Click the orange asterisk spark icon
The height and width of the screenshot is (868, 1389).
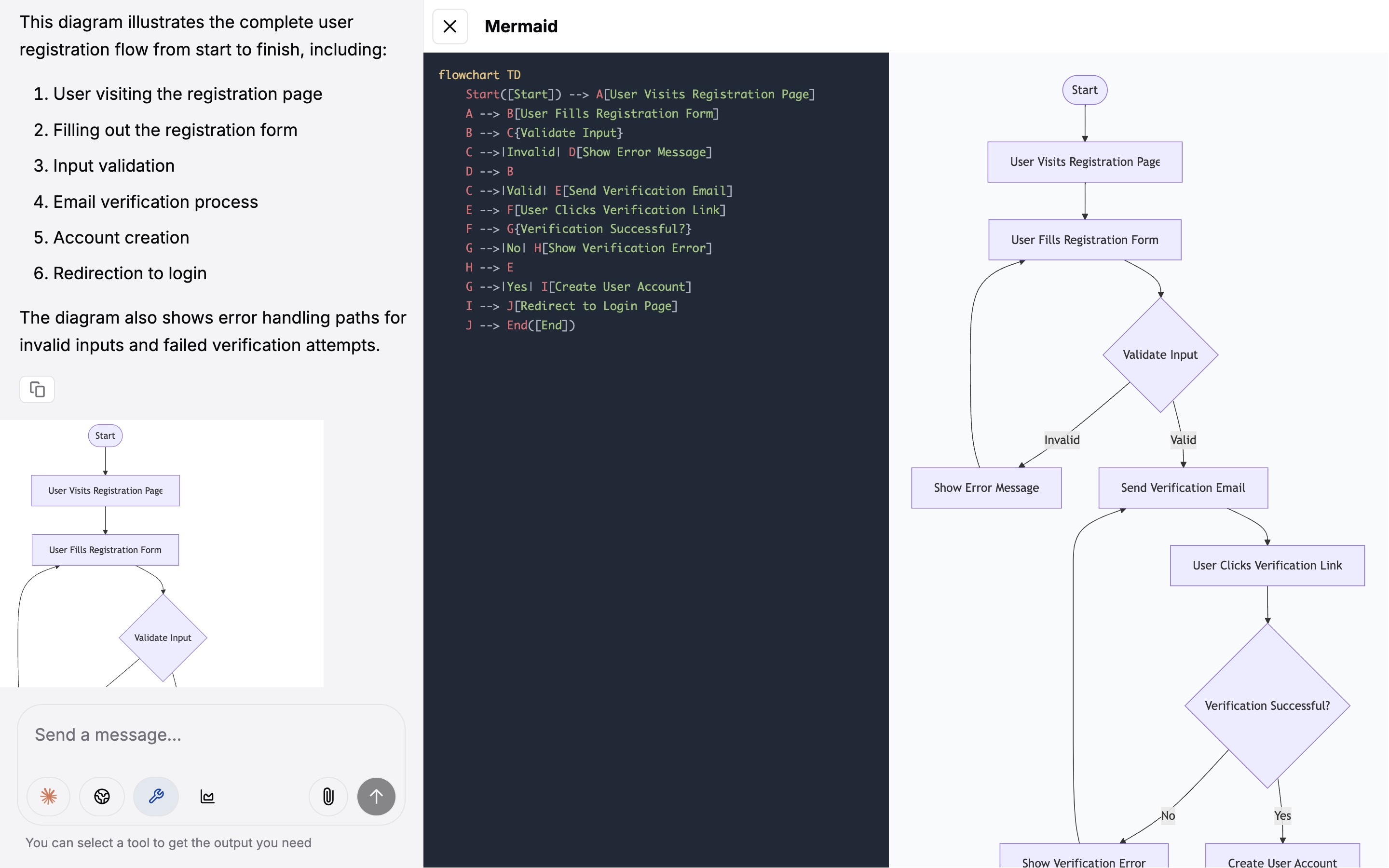pos(49,796)
